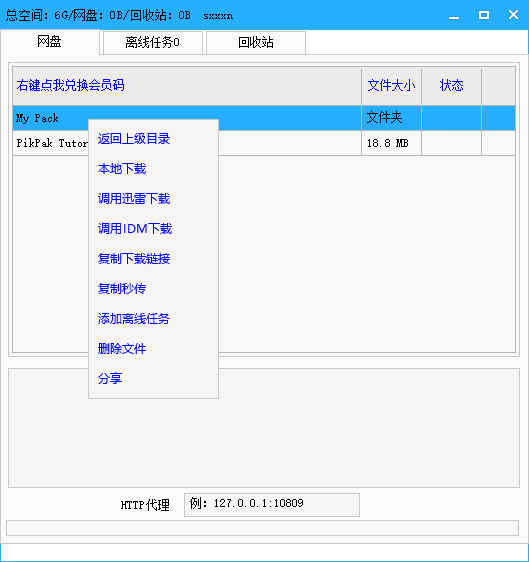Switch to the 网盘 tab
Image resolution: width=529 pixels, height=562 pixels.
[x=49, y=42]
